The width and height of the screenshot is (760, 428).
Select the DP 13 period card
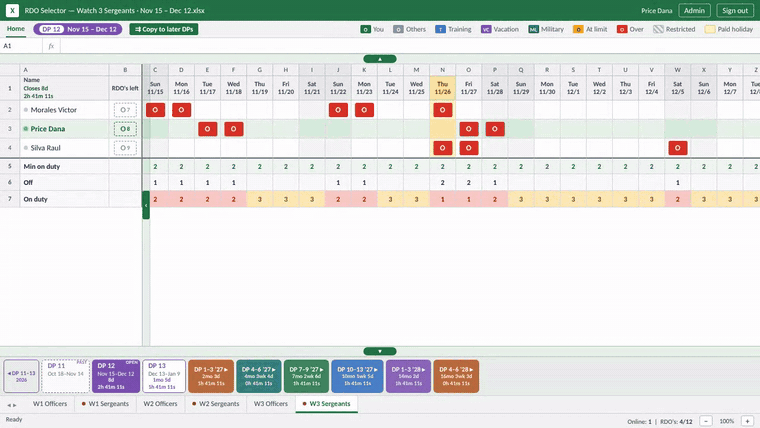(x=164, y=376)
